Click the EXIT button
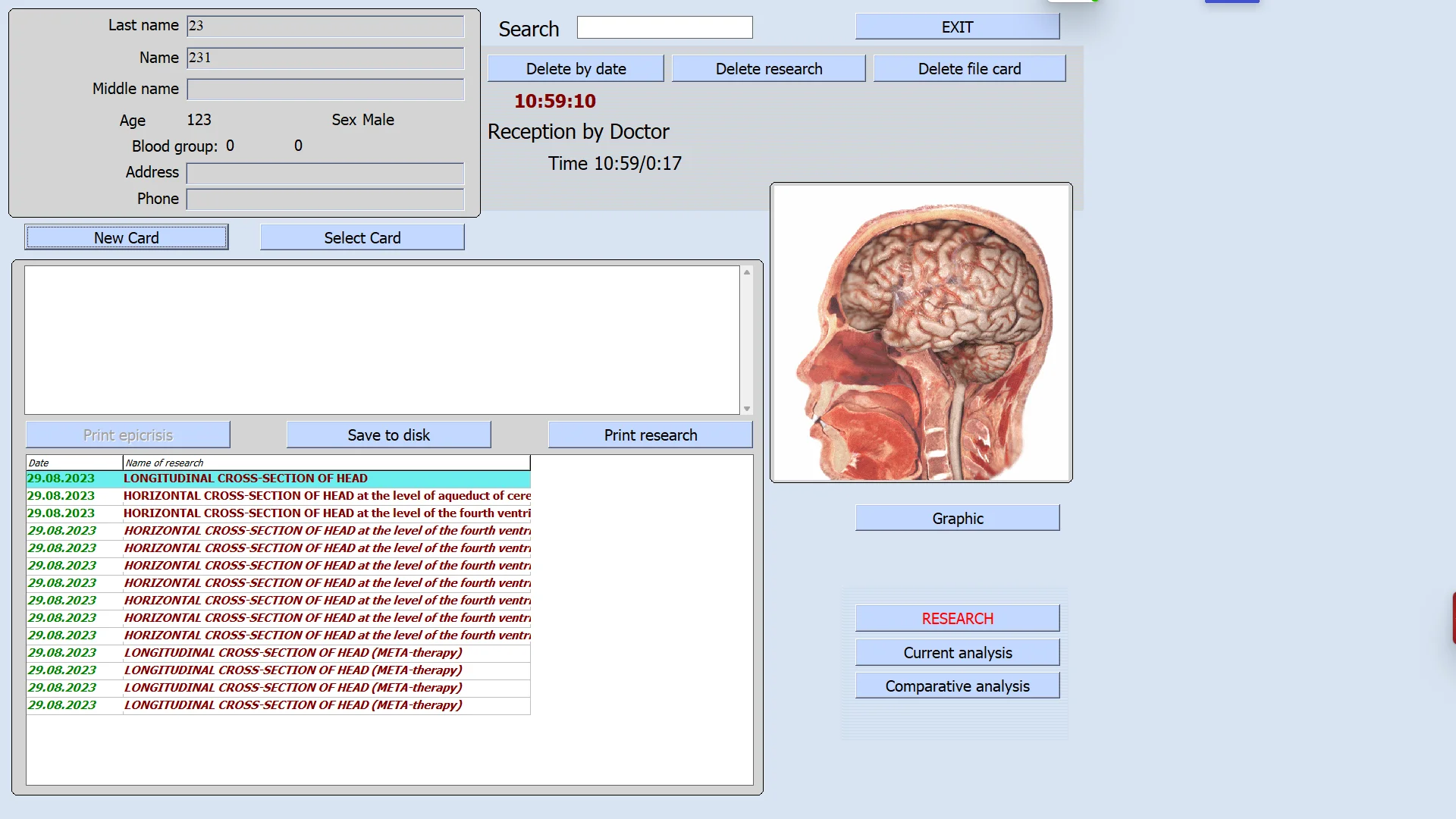The image size is (1456, 819). coord(957,27)
